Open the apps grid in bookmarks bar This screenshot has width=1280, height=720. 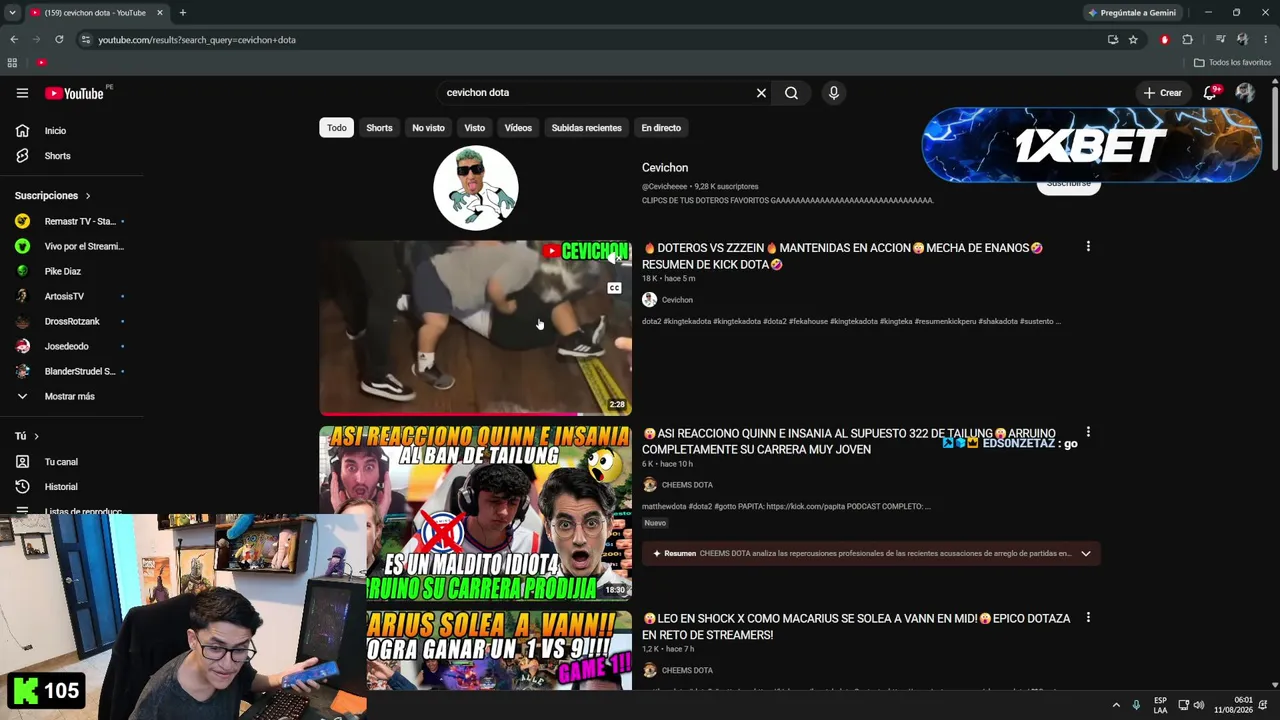[x=12, y=63]
